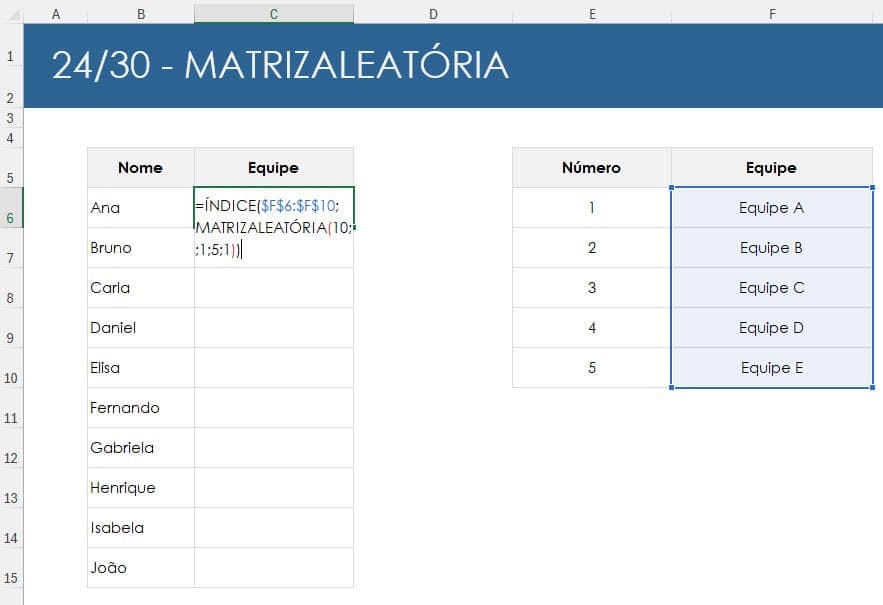Click the title cell 24/30 - MATRIZALEATÓRIA
The height and width of the screenshot is (605, 883).
pyautogui.click(x=300, y=63)
